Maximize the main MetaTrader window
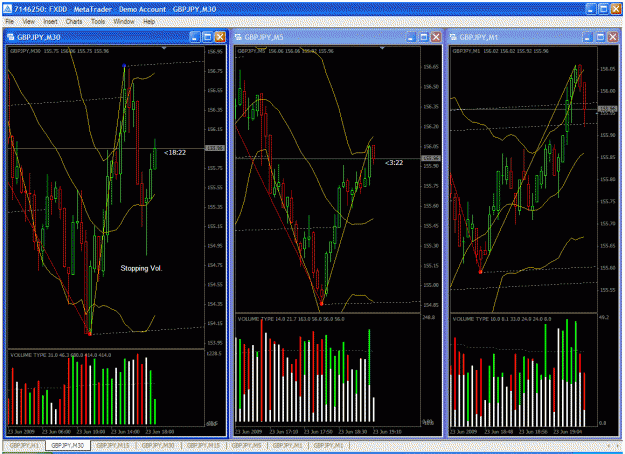This screenshot has width=625, height=454. click(x=603, y=9)
